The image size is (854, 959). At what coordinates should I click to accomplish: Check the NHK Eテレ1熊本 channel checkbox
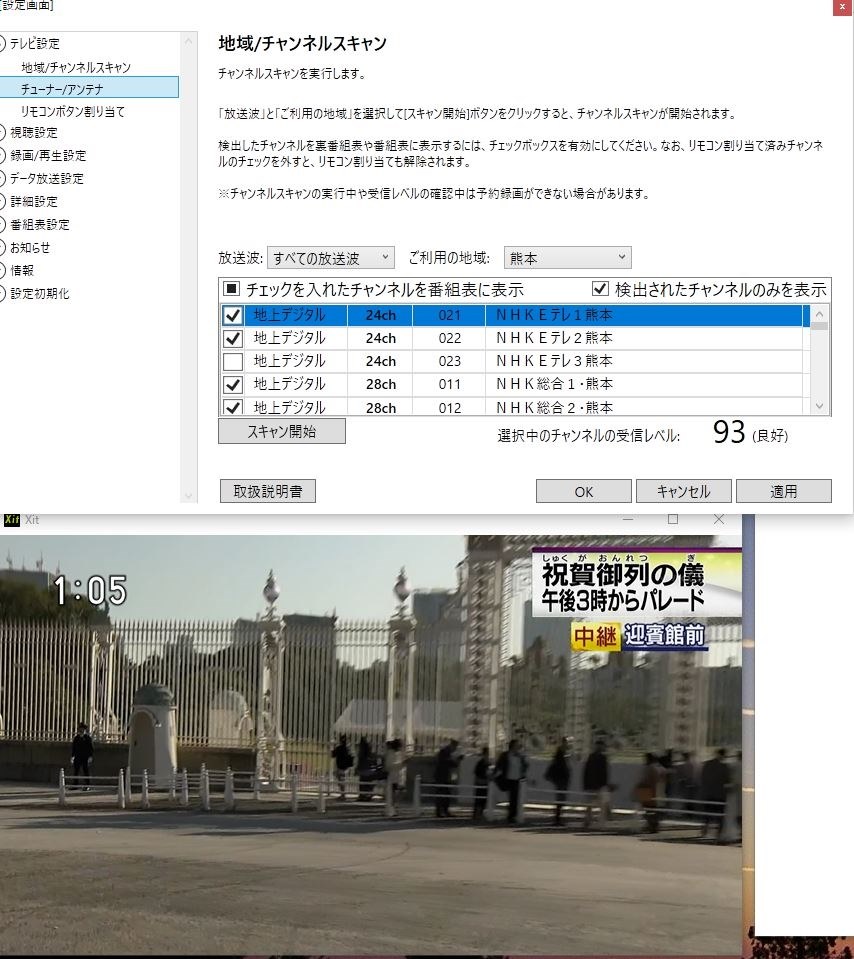point(232,316)
